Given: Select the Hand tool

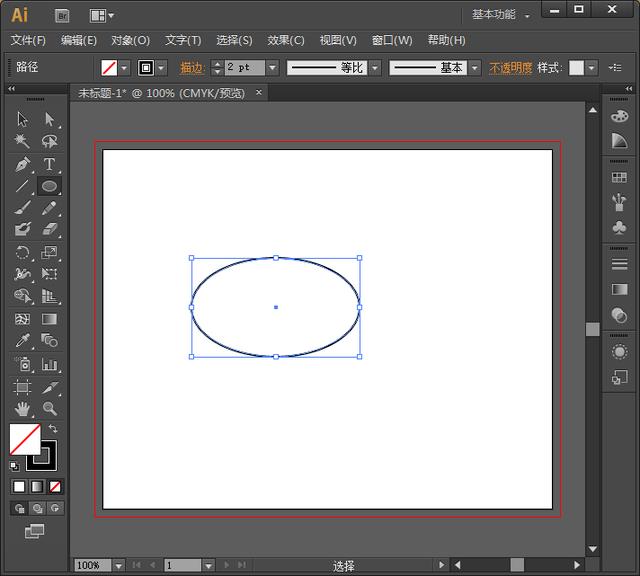Looking at the screenshot, I should 22,409.
